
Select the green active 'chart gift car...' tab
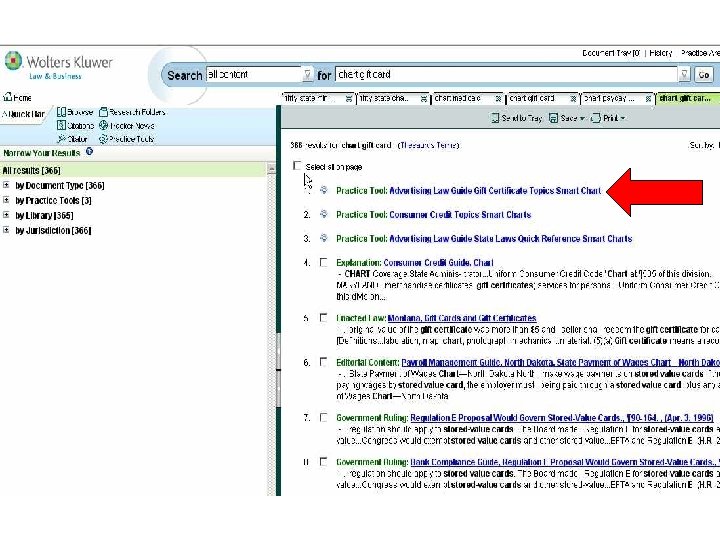(x=688, y=98)
